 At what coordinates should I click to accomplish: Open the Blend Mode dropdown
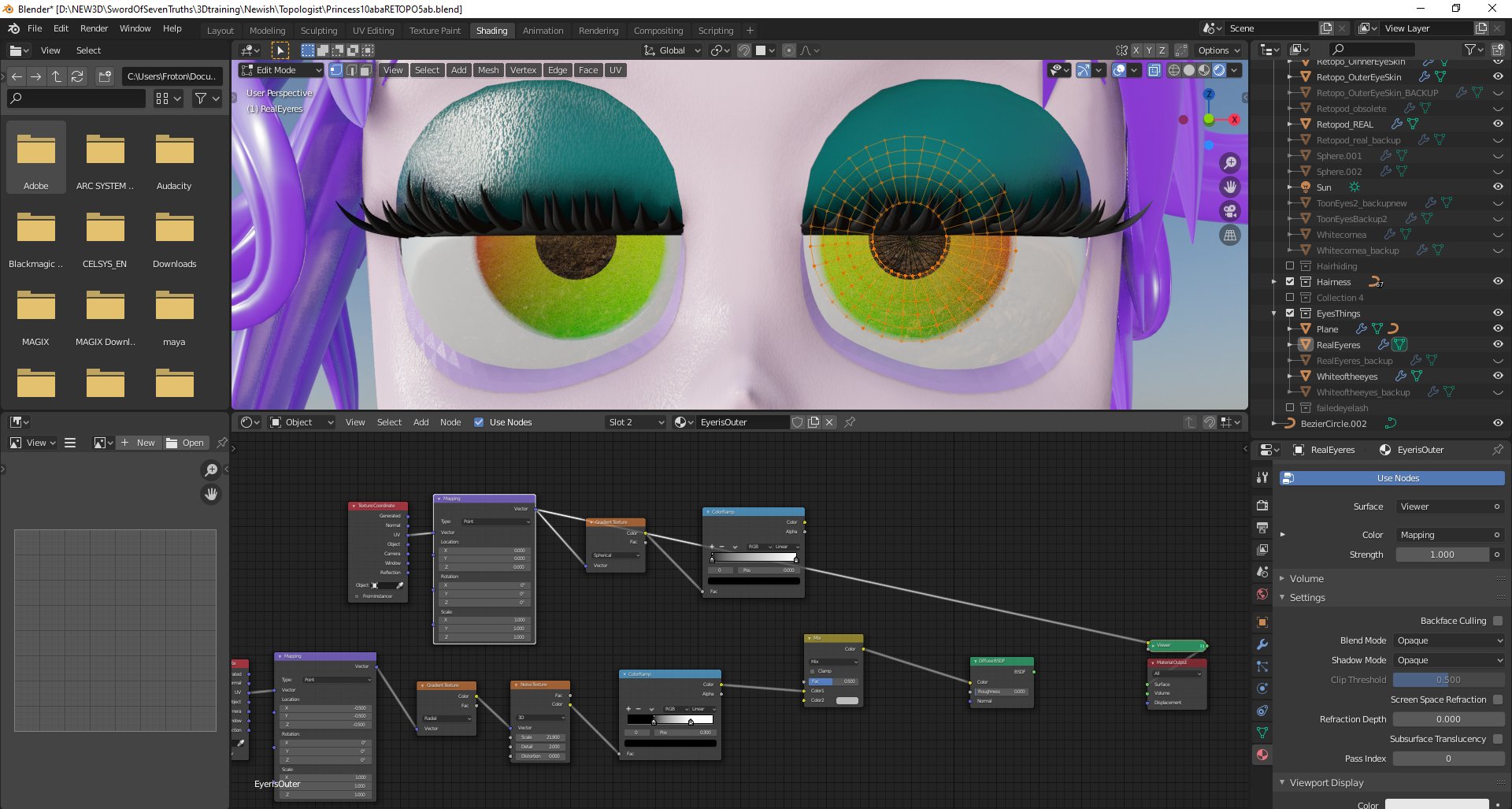tap(1449, 640)
